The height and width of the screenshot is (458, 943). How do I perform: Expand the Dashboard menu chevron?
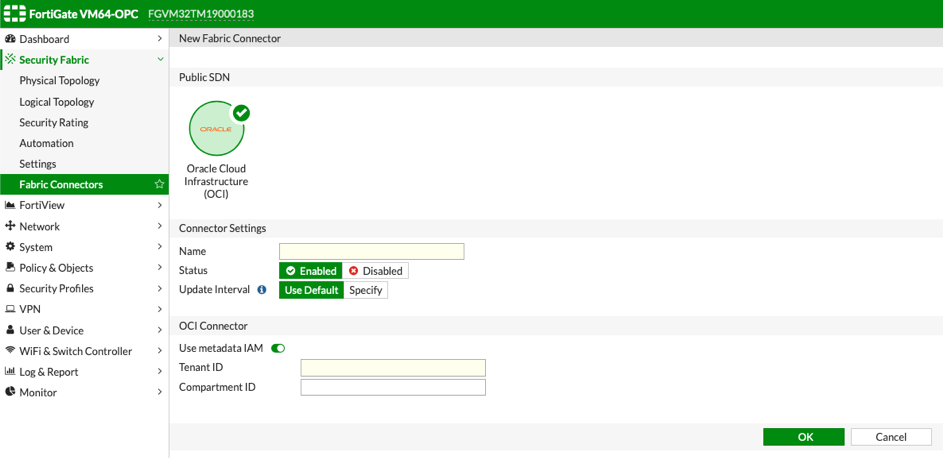pos(159,39)
